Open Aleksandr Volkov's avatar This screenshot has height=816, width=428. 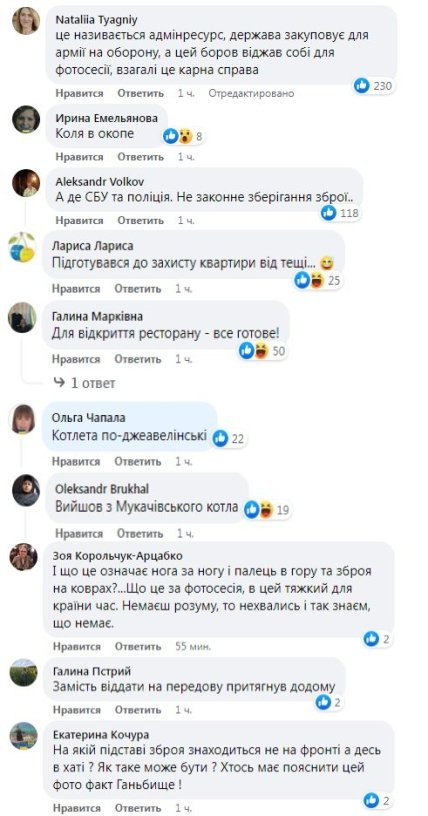pos(26,183)
